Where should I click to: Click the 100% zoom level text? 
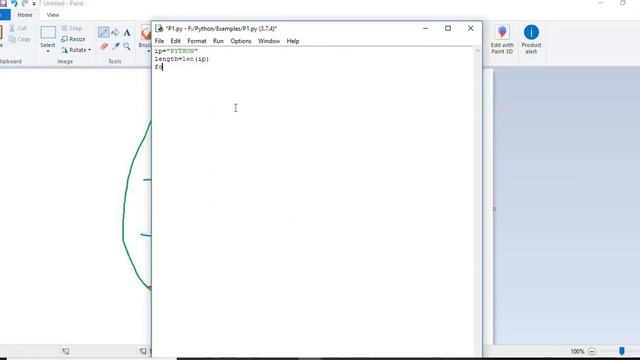point(577,351)
